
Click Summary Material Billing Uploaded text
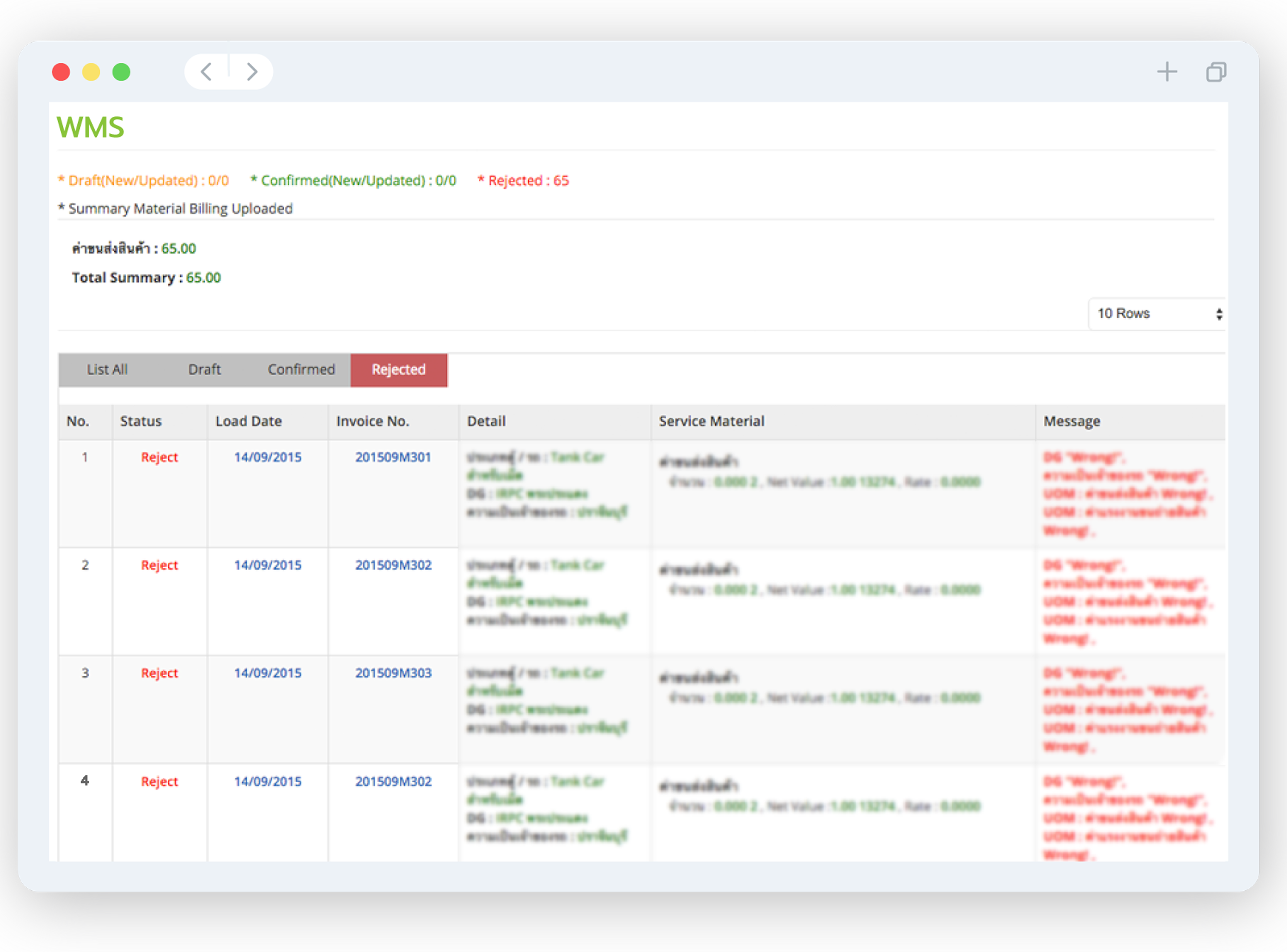coord(176,208)
